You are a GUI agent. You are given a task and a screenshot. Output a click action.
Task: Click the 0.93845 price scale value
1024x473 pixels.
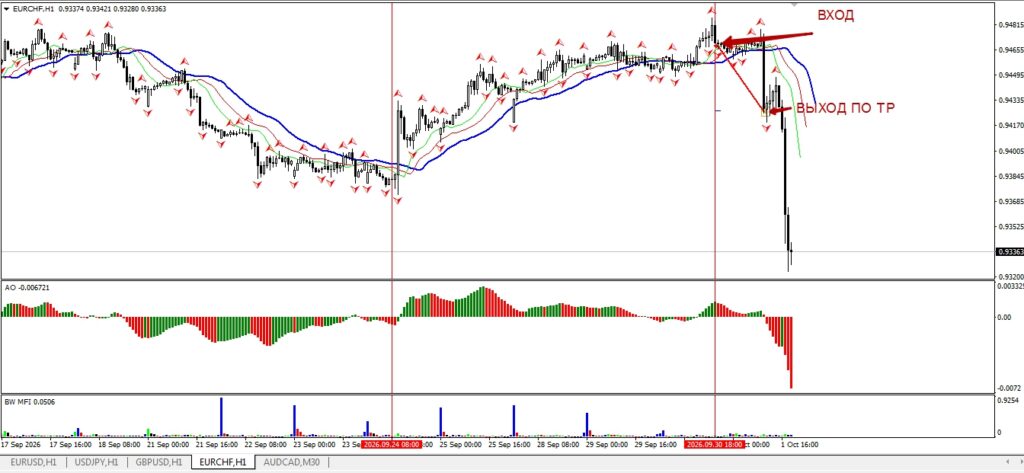coord(1010,176)
